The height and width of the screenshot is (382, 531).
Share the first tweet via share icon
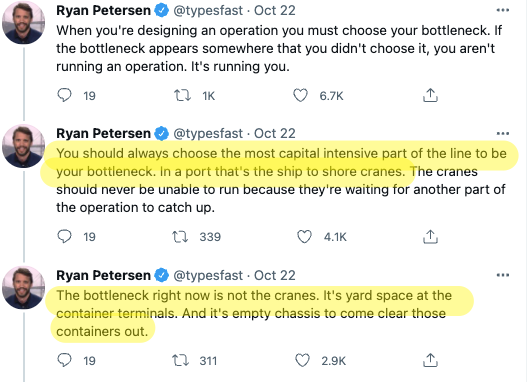[x=430, y=95]
